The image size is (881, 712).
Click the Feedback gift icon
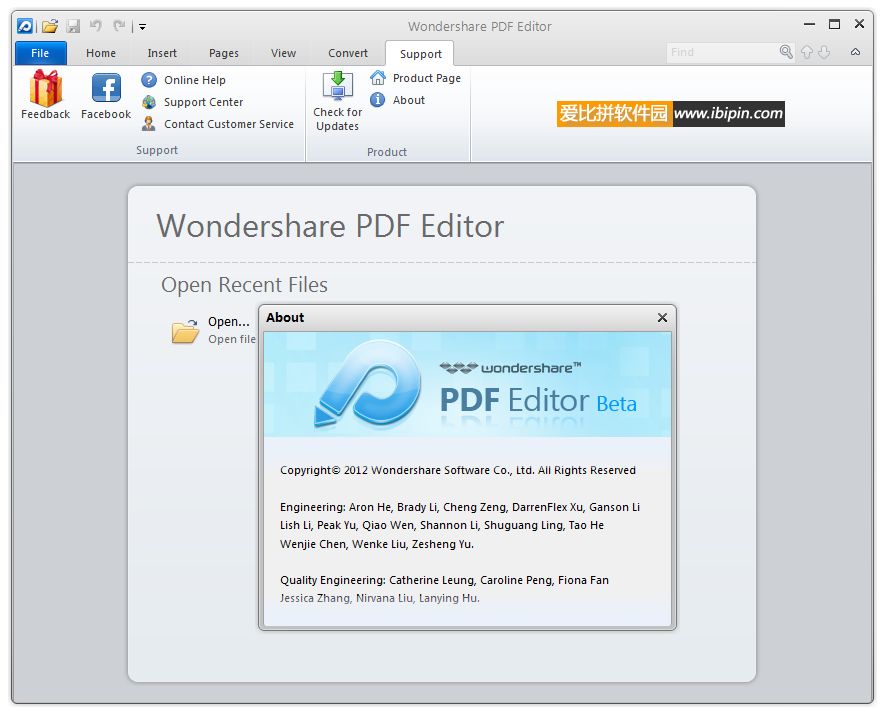pos(46,88)
